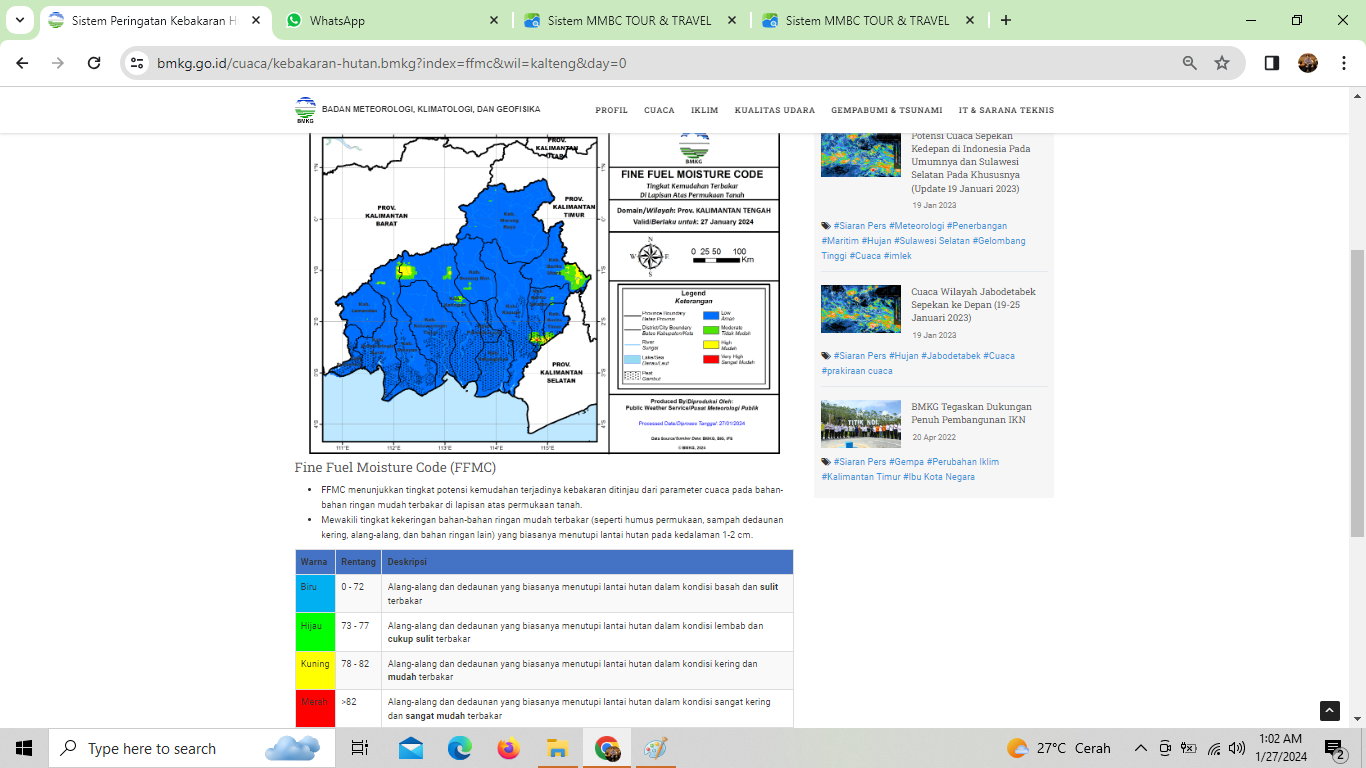The image size is (1366, 768).
Task: Click the Biru color cell in table
Action: click(x=315, y=594)
